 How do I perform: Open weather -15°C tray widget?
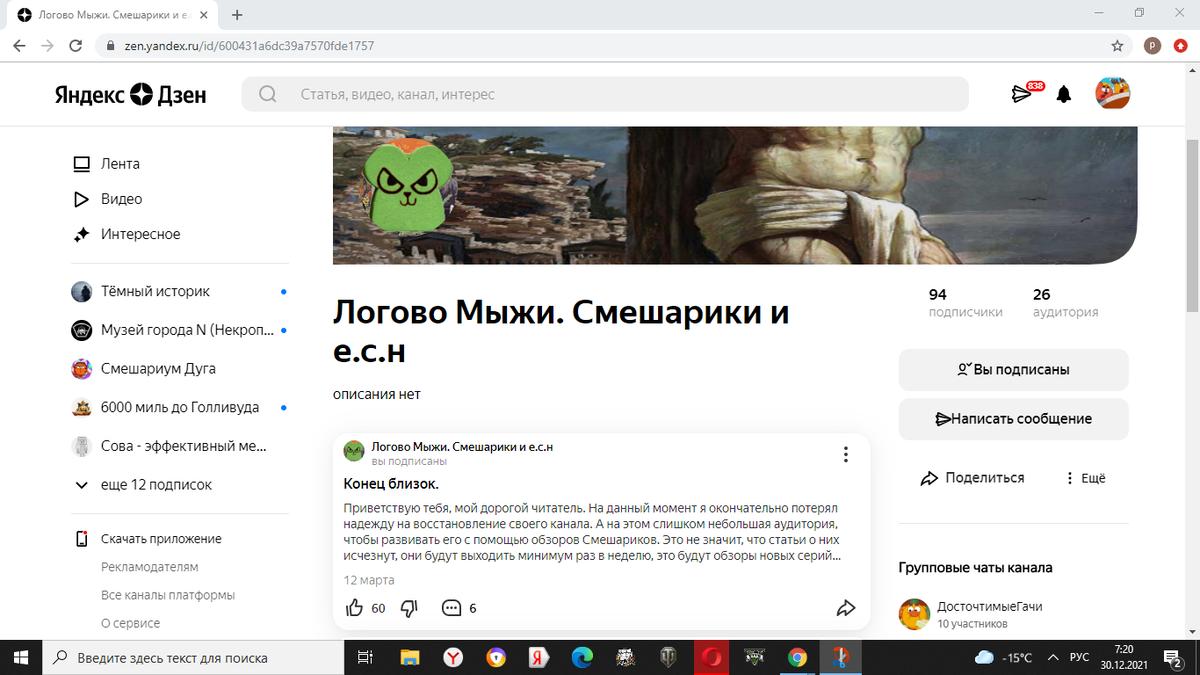pyautogui.click(x=1003, y=658)
